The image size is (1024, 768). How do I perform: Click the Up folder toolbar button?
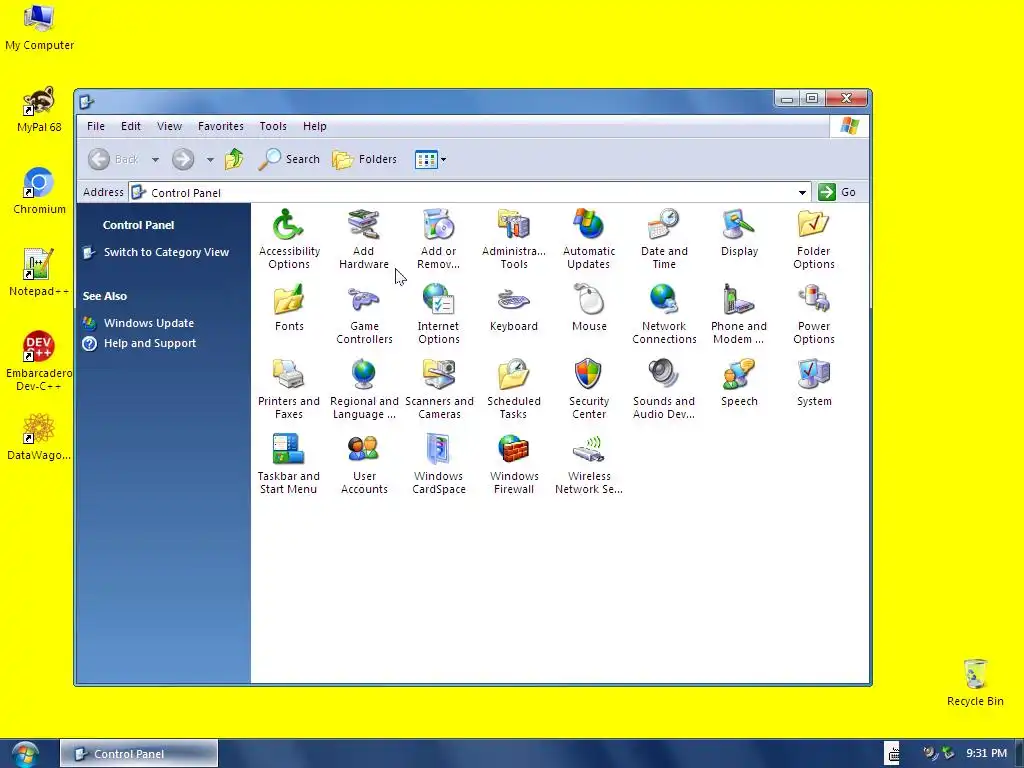[234, 159]
